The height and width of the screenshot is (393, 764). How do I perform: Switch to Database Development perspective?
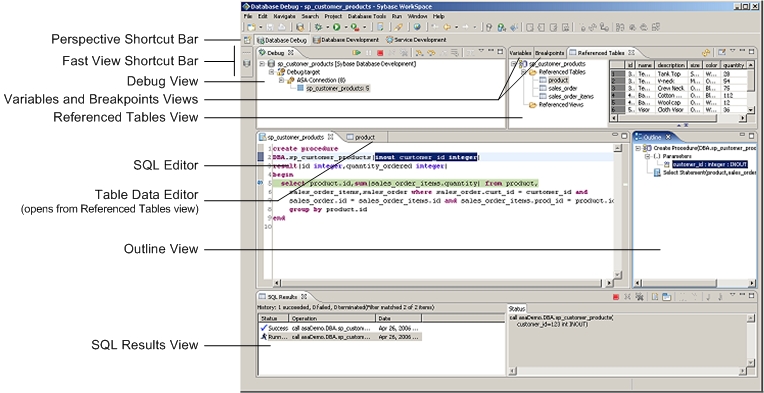[x=346, y=40]
